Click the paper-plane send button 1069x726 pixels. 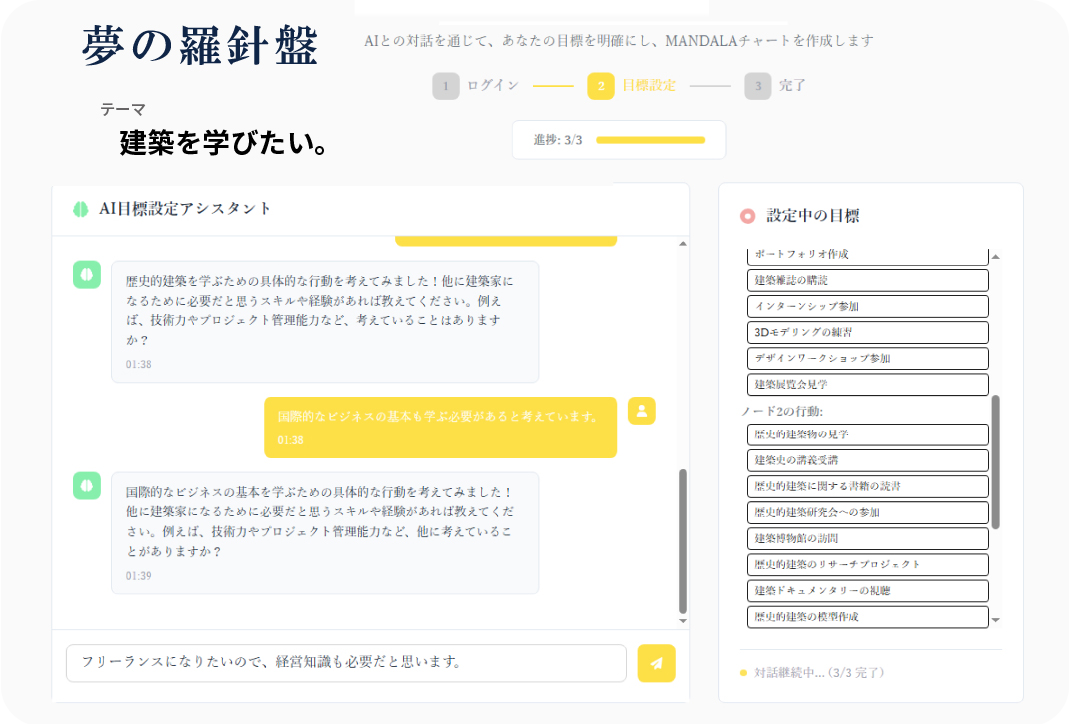(656, 663)
